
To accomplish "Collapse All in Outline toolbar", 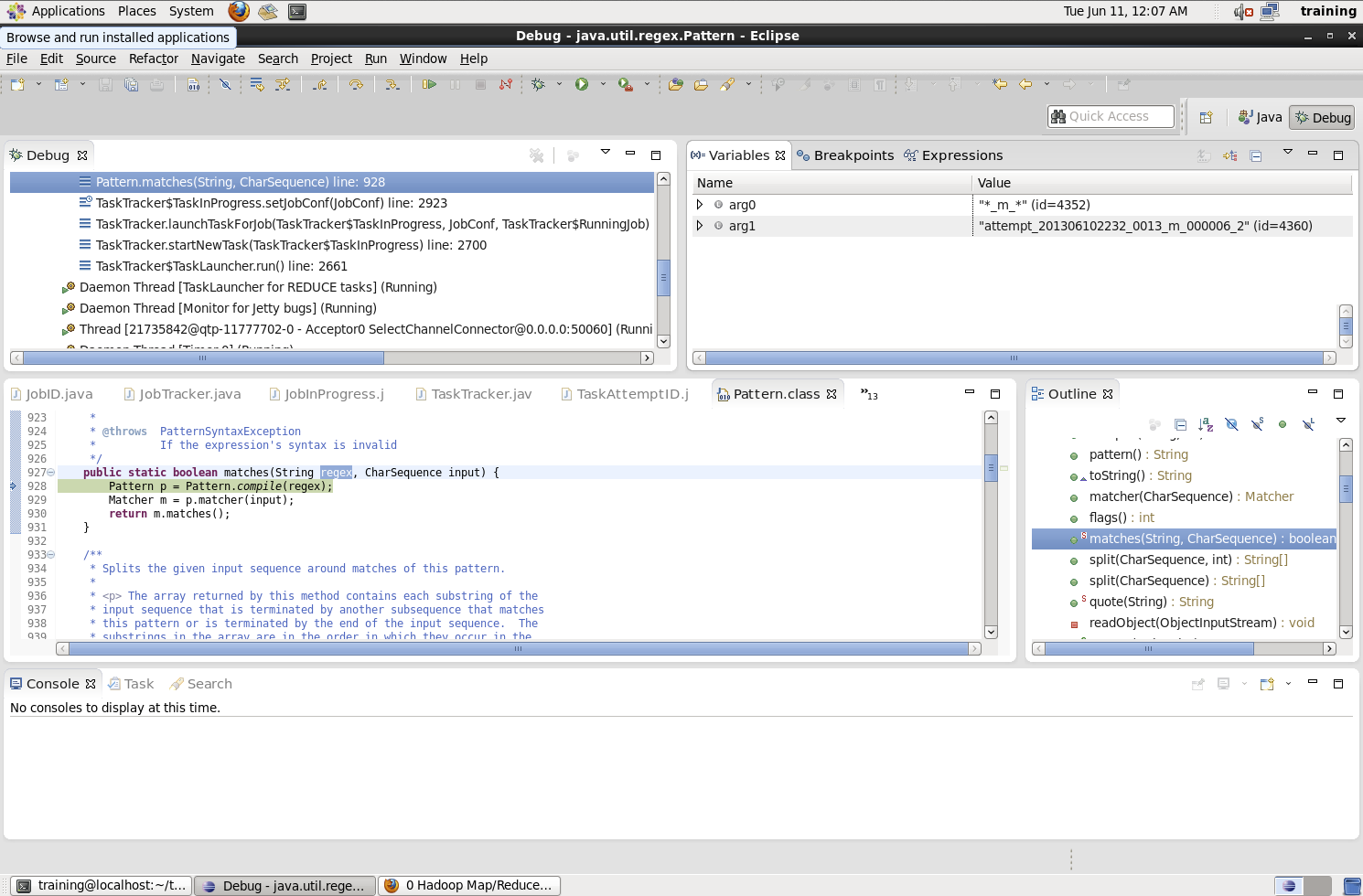I will (x=1180, y=424).
